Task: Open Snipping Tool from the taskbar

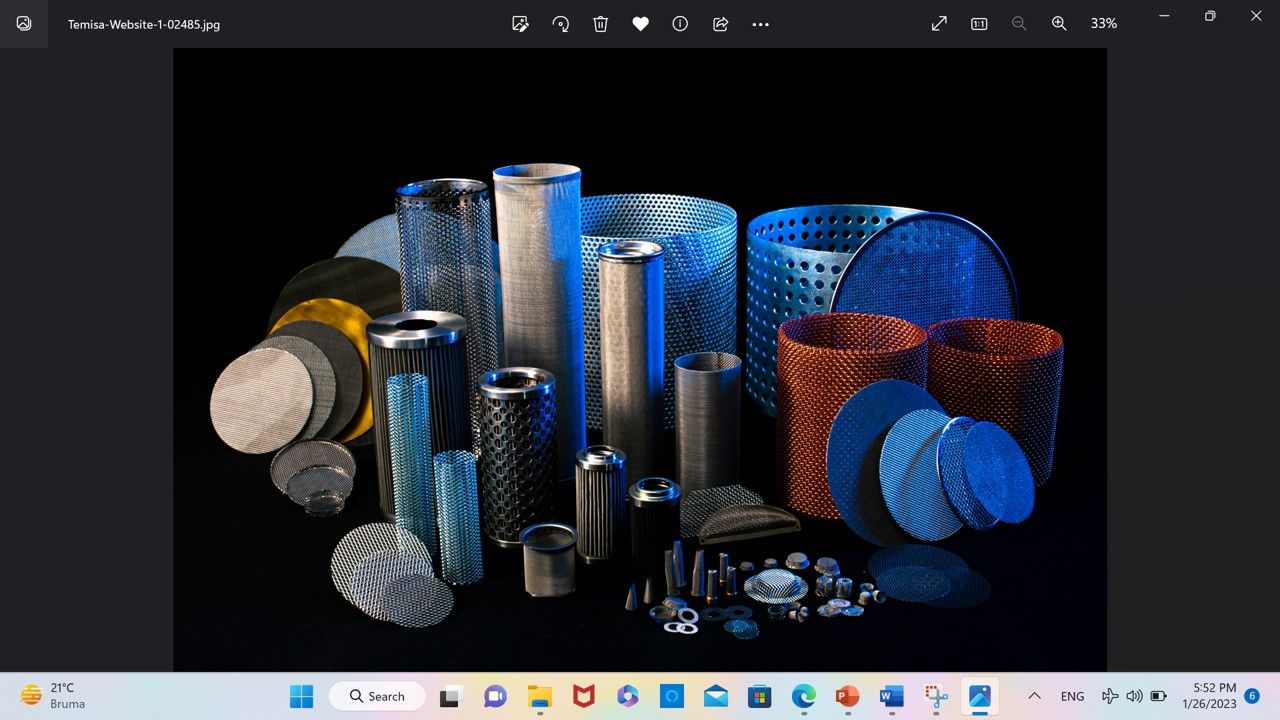Action: (x=936, y=696)
